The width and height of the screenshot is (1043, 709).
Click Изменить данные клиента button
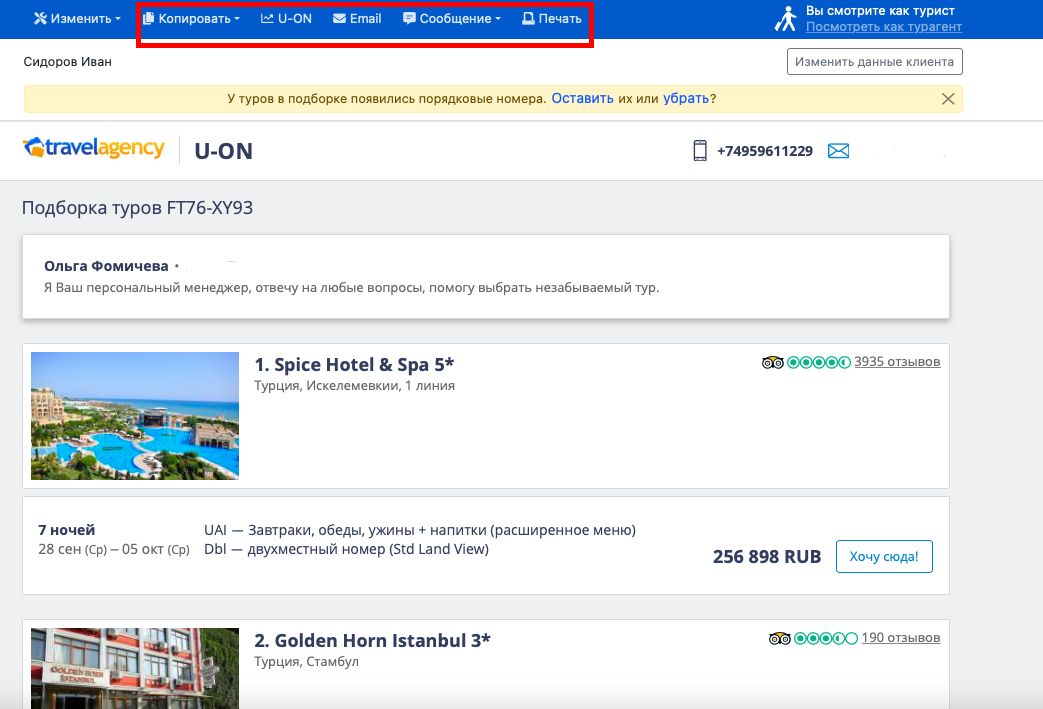click(x=874, y=61)
